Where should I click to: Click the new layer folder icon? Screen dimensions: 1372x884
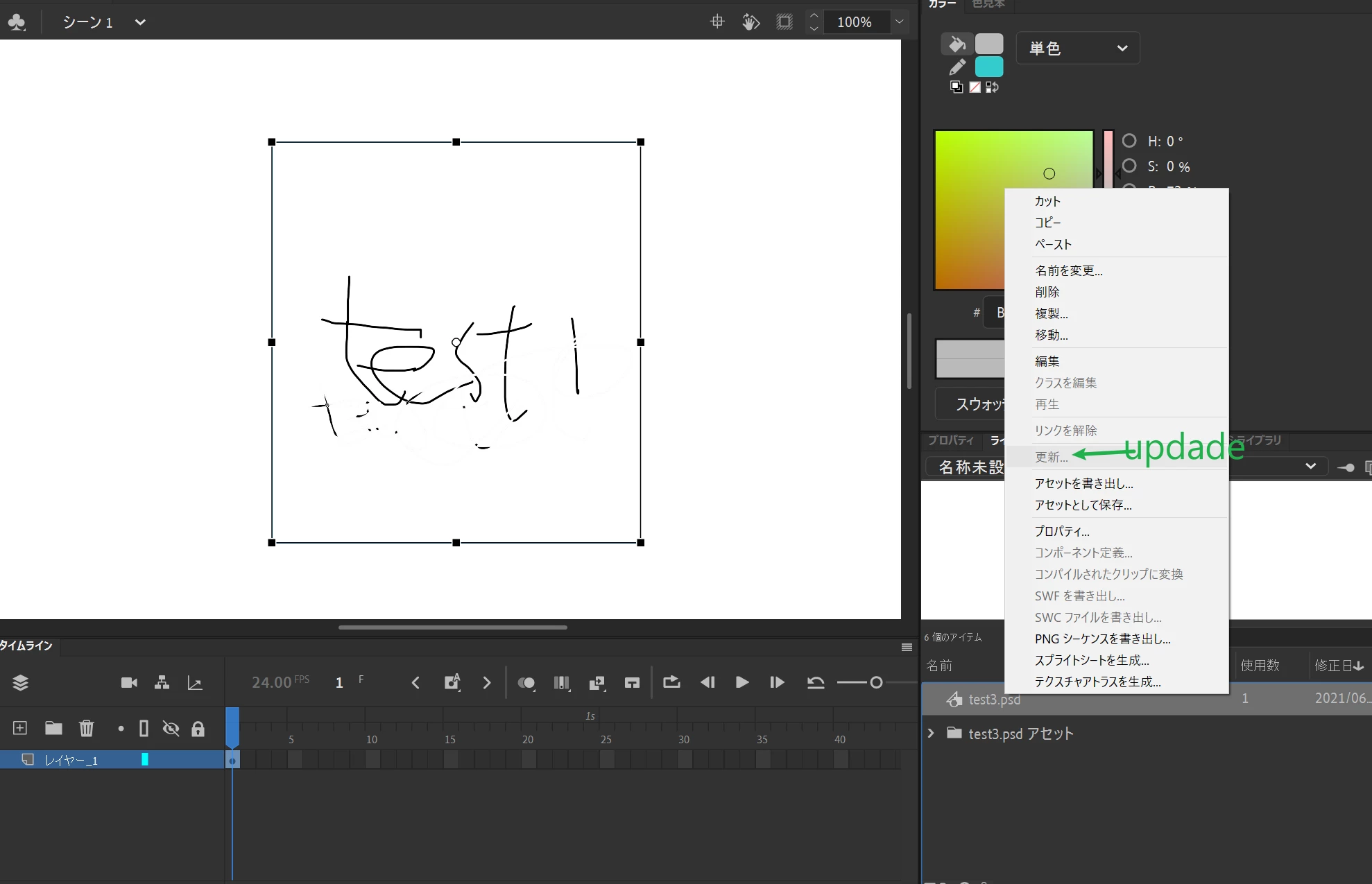click(53, 728)
